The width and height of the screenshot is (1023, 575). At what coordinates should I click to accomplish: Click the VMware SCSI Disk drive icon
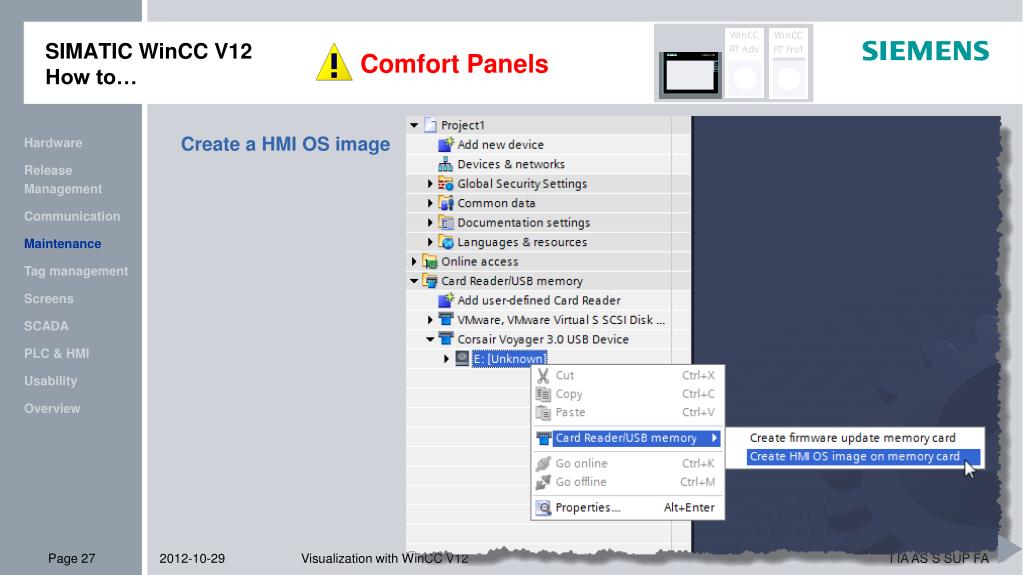tap(446, 319)
